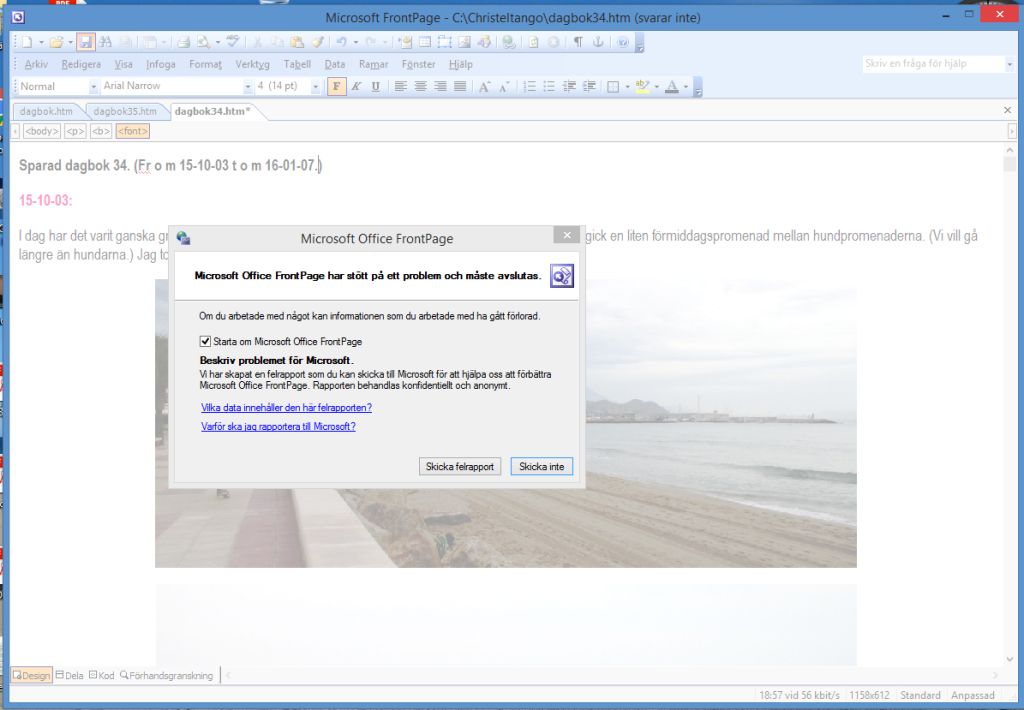Click the Cut scissors icon
This screenshot has height=710, width=1024.
tap(257, 42)
